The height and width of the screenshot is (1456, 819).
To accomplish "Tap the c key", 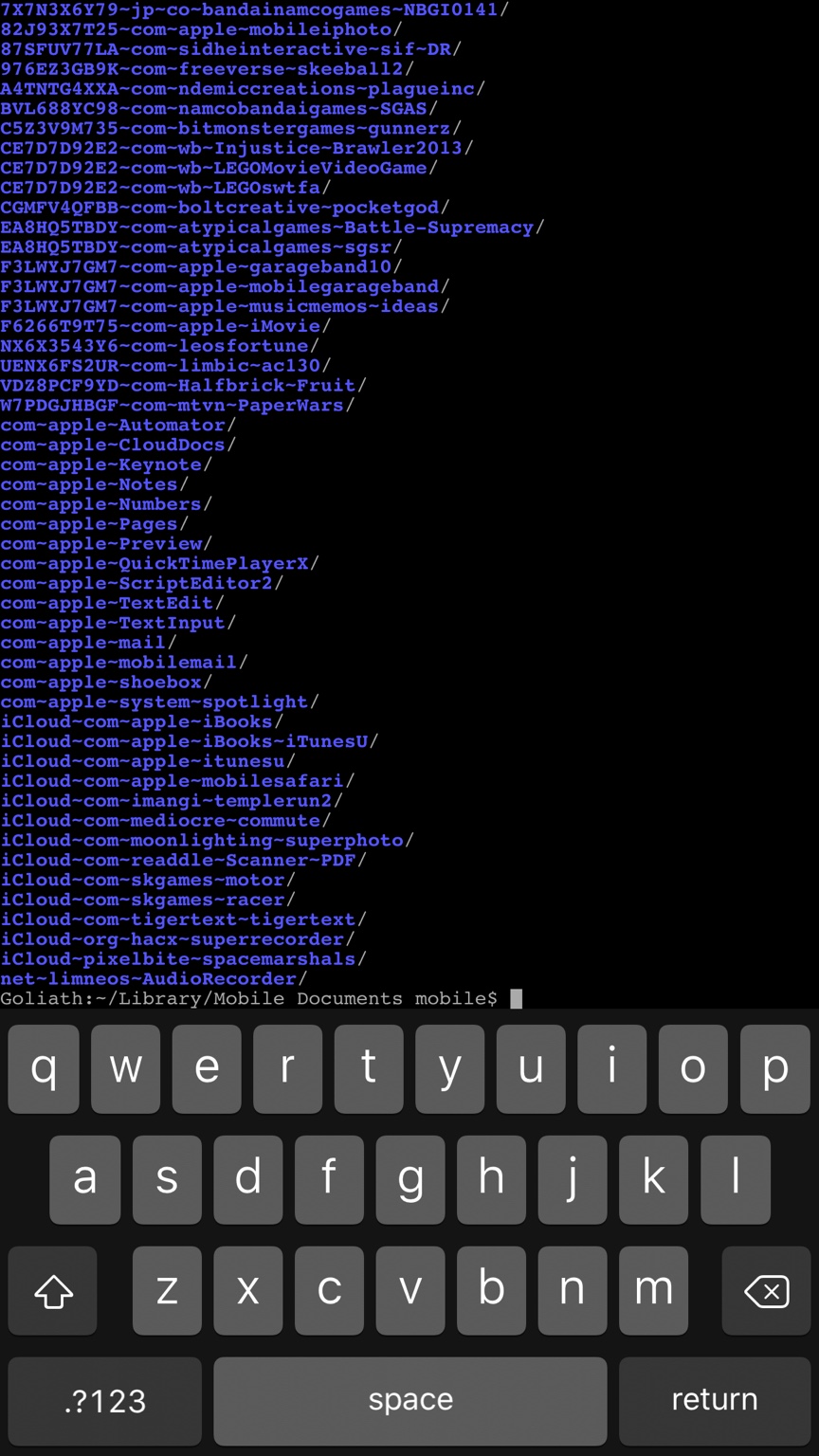I will point(329,1290).
